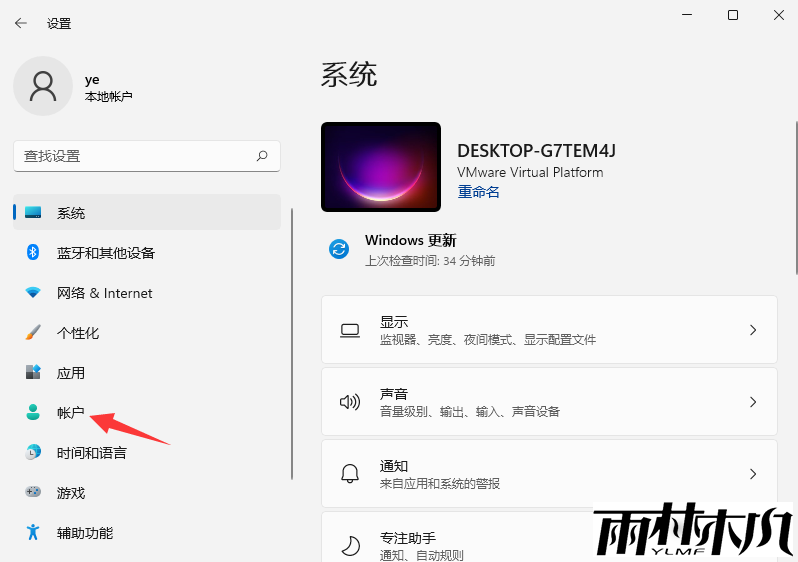Click the Windows Update sync icon
The height and width of the screenshot is (562, 798).
coord(339,250)
